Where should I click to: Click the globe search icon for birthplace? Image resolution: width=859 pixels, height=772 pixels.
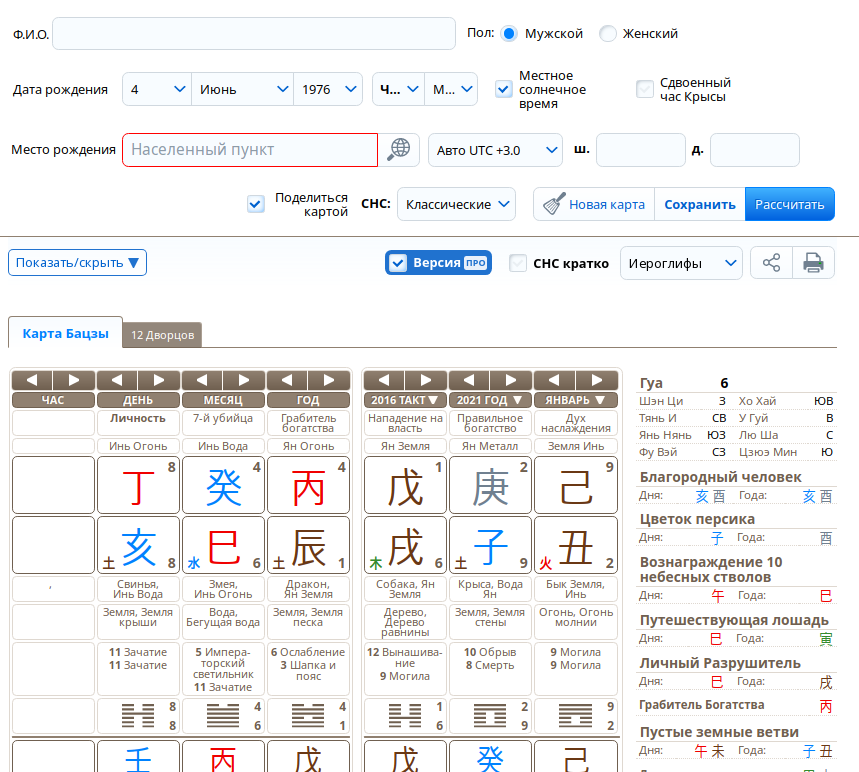coord(399,150)
